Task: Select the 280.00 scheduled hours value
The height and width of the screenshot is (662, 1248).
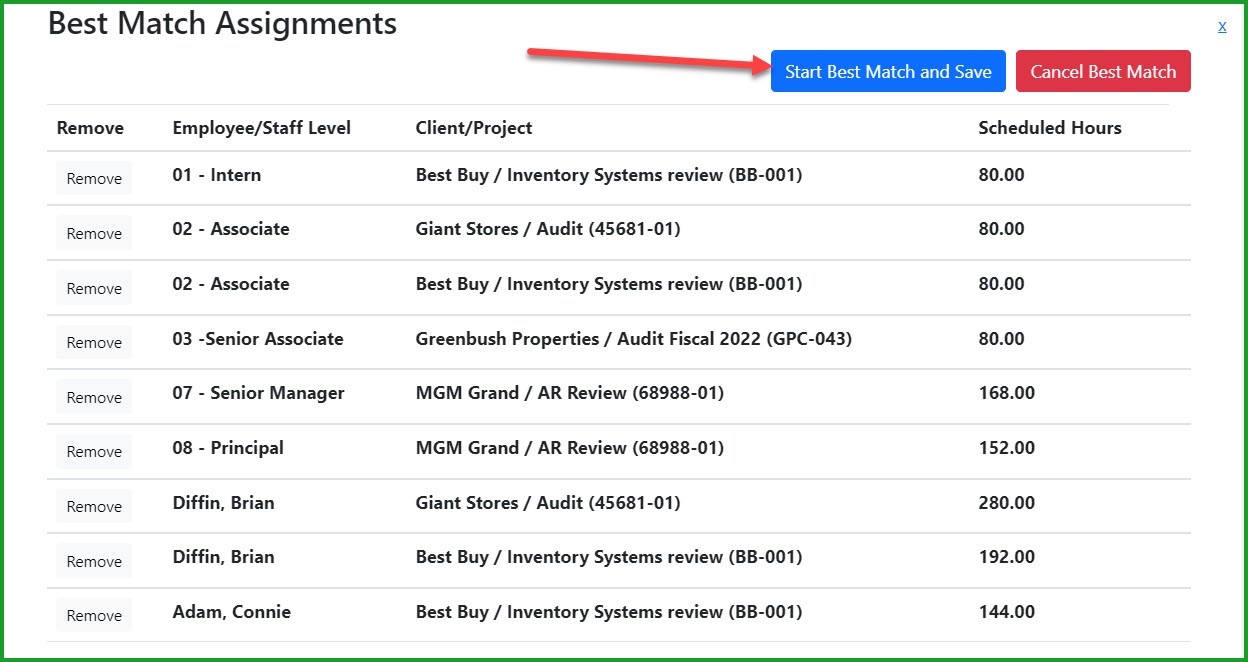Action: (x=1006, y=503)
